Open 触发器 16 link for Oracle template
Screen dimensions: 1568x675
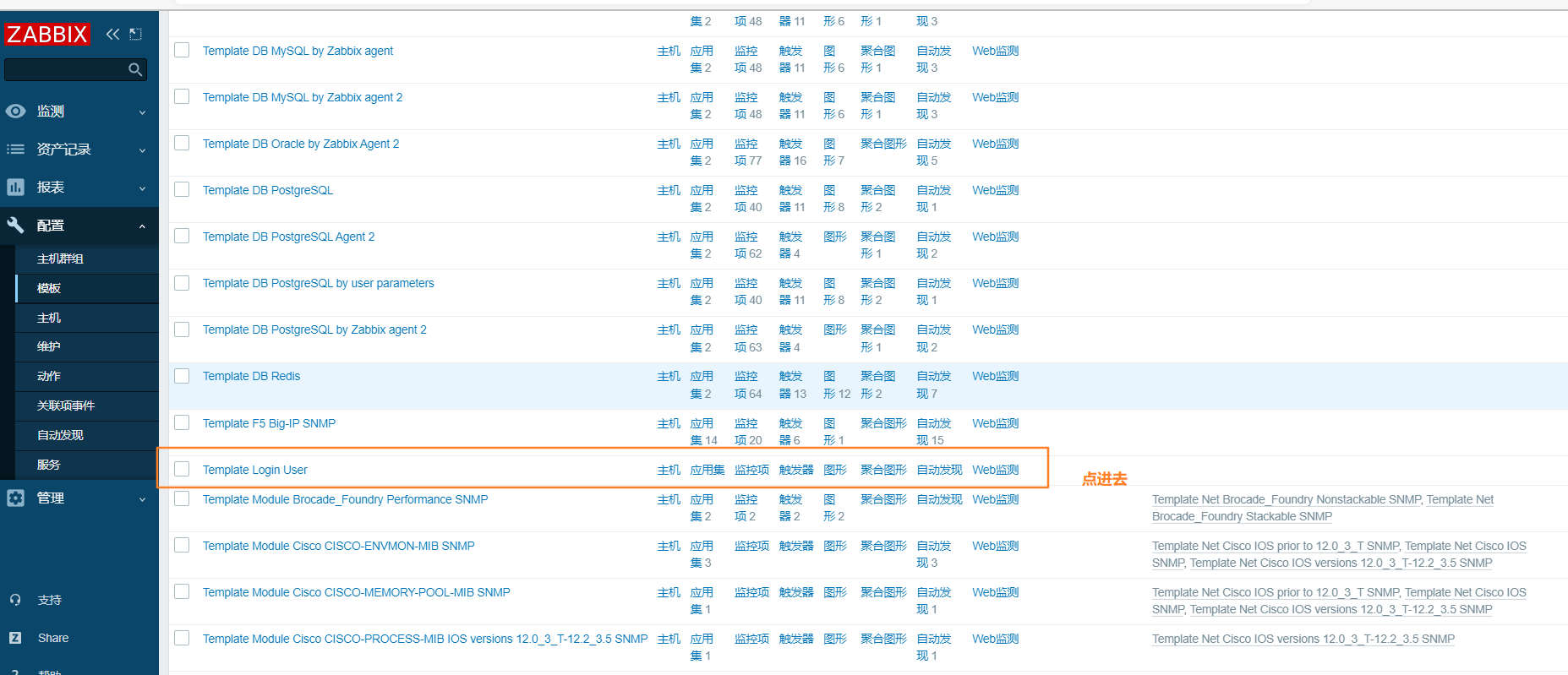(x=793, y=152)
